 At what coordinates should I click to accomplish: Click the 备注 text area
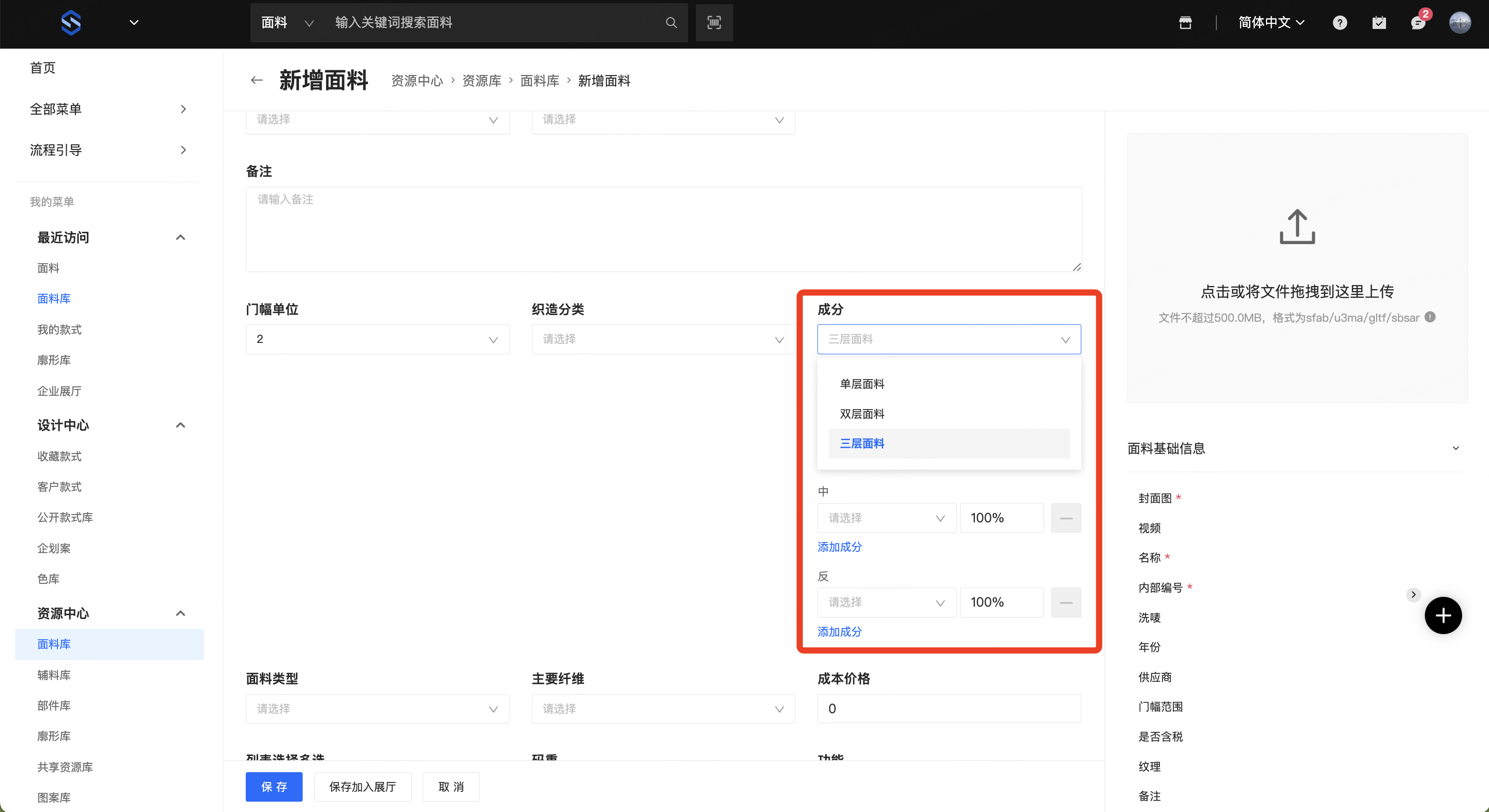pos(663,229)
